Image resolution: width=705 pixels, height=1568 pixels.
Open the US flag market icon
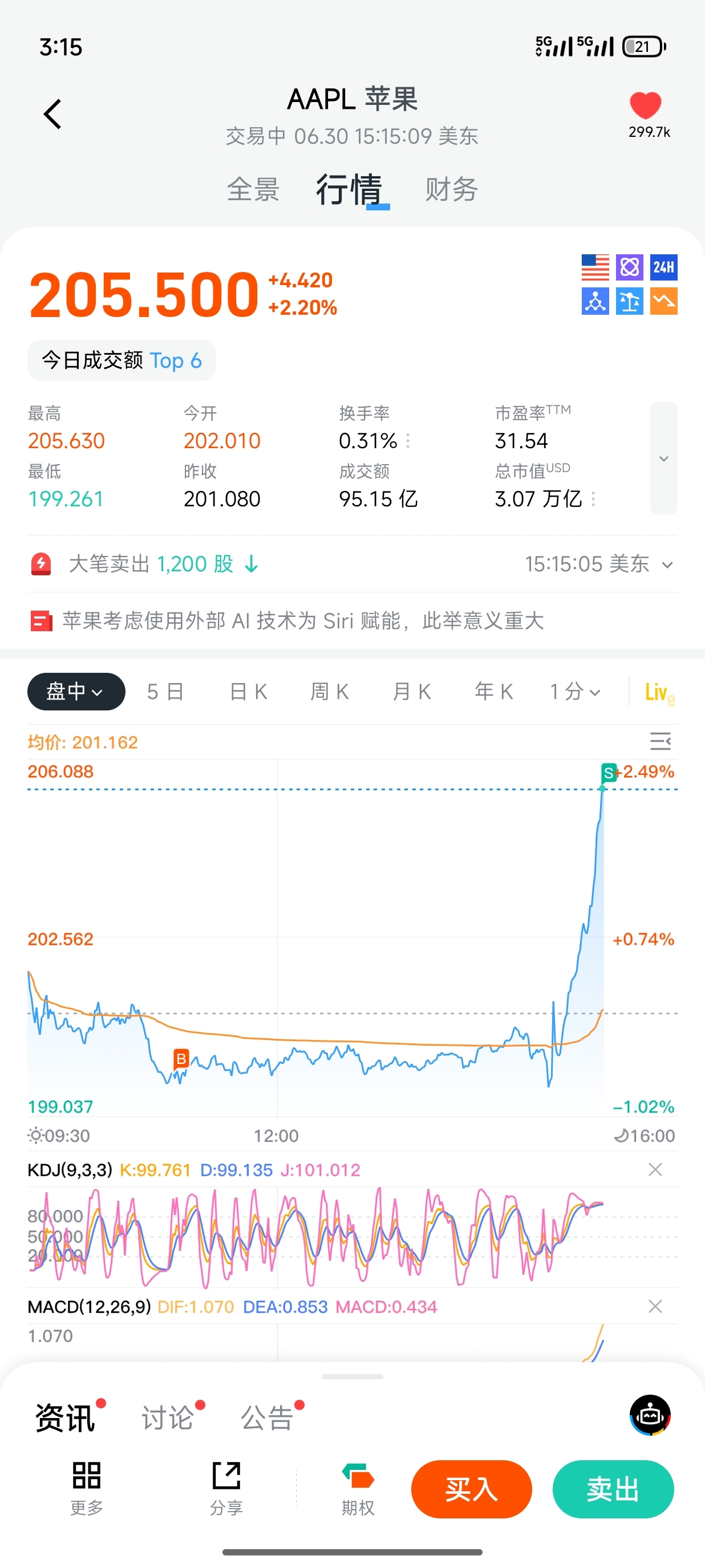coord(595,267)
